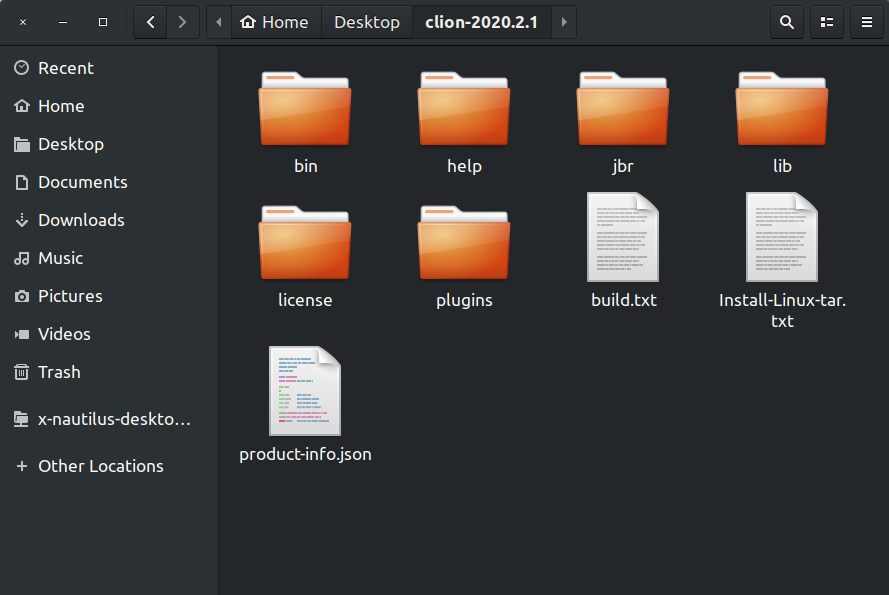The image size is (889, 595).
Task: Toggle list view with the view icon
Action: pos(827,22)
